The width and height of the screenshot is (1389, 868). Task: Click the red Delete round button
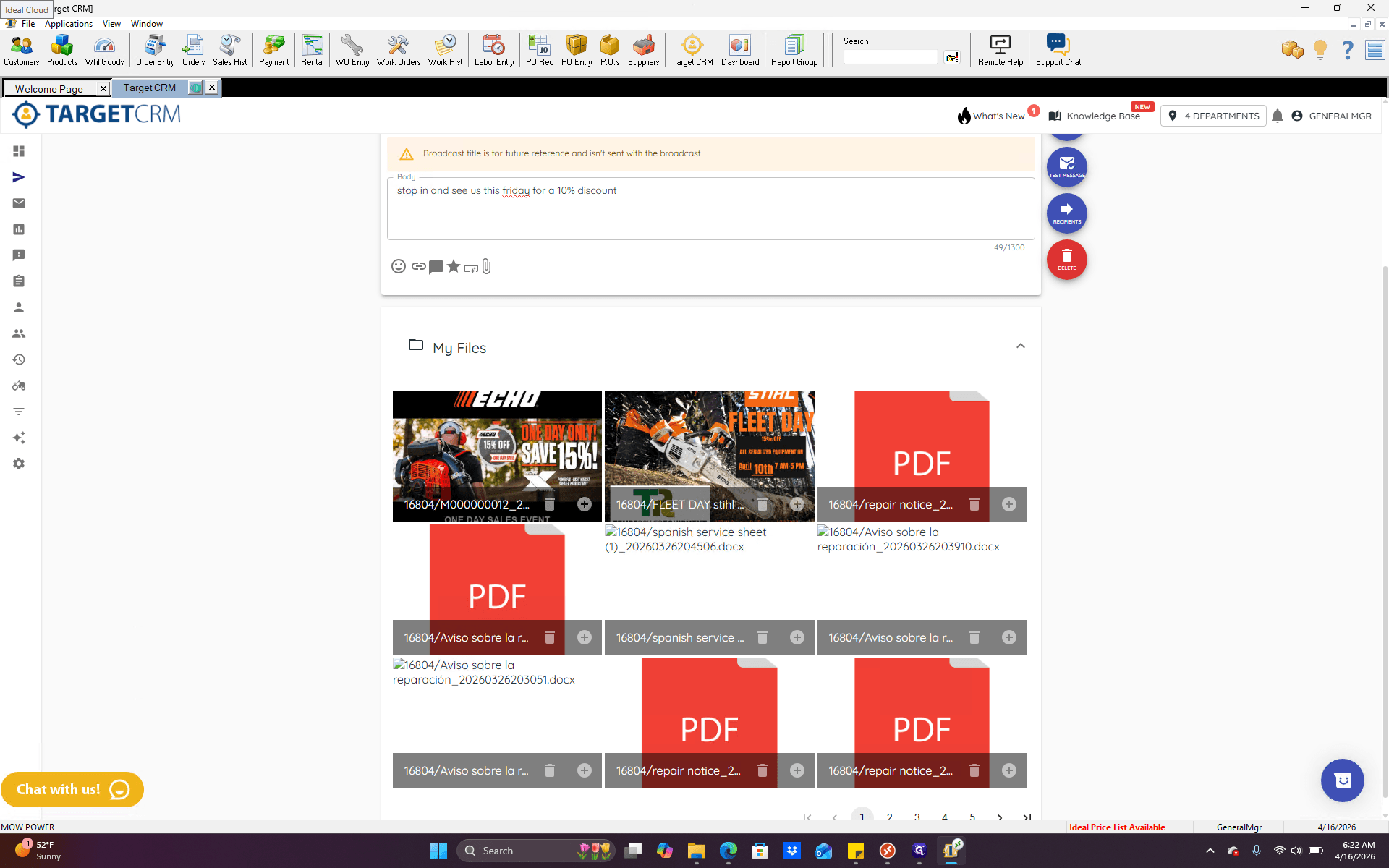click(x=1066, y=260)
